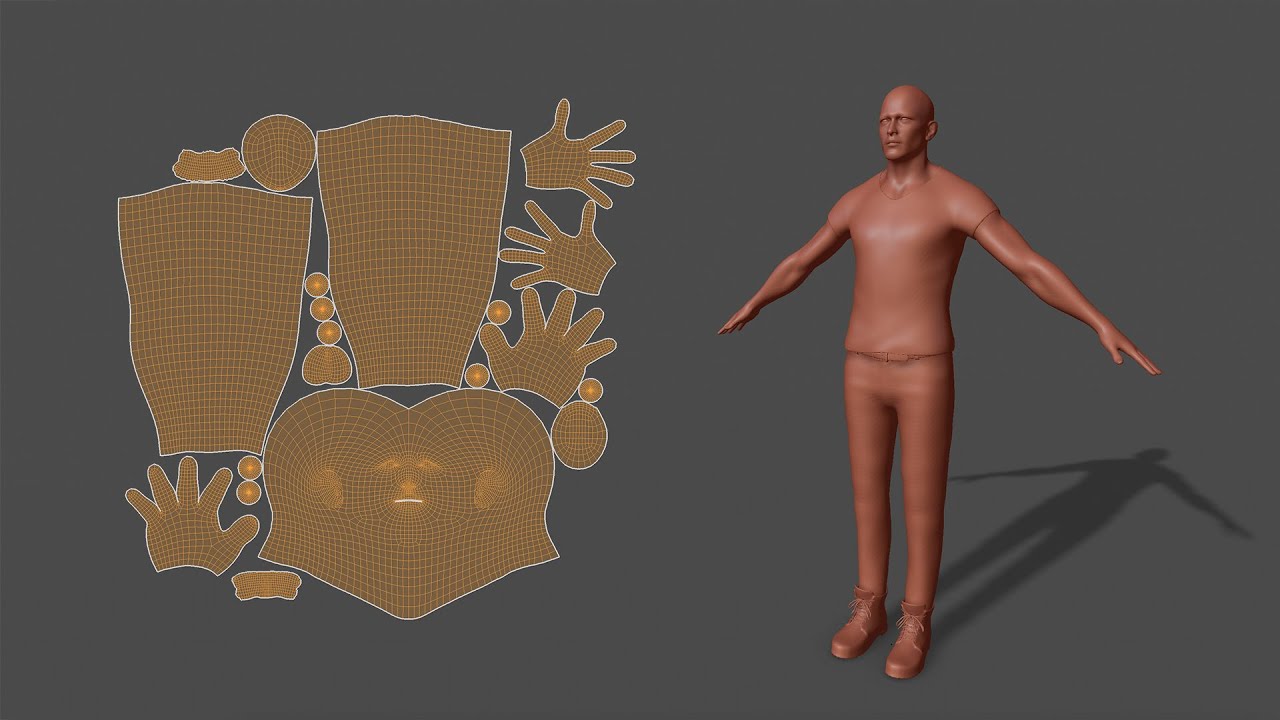Select the mouth slit on the face UV island
Viewport: 1280px width, 720px height.
[406, 500]
